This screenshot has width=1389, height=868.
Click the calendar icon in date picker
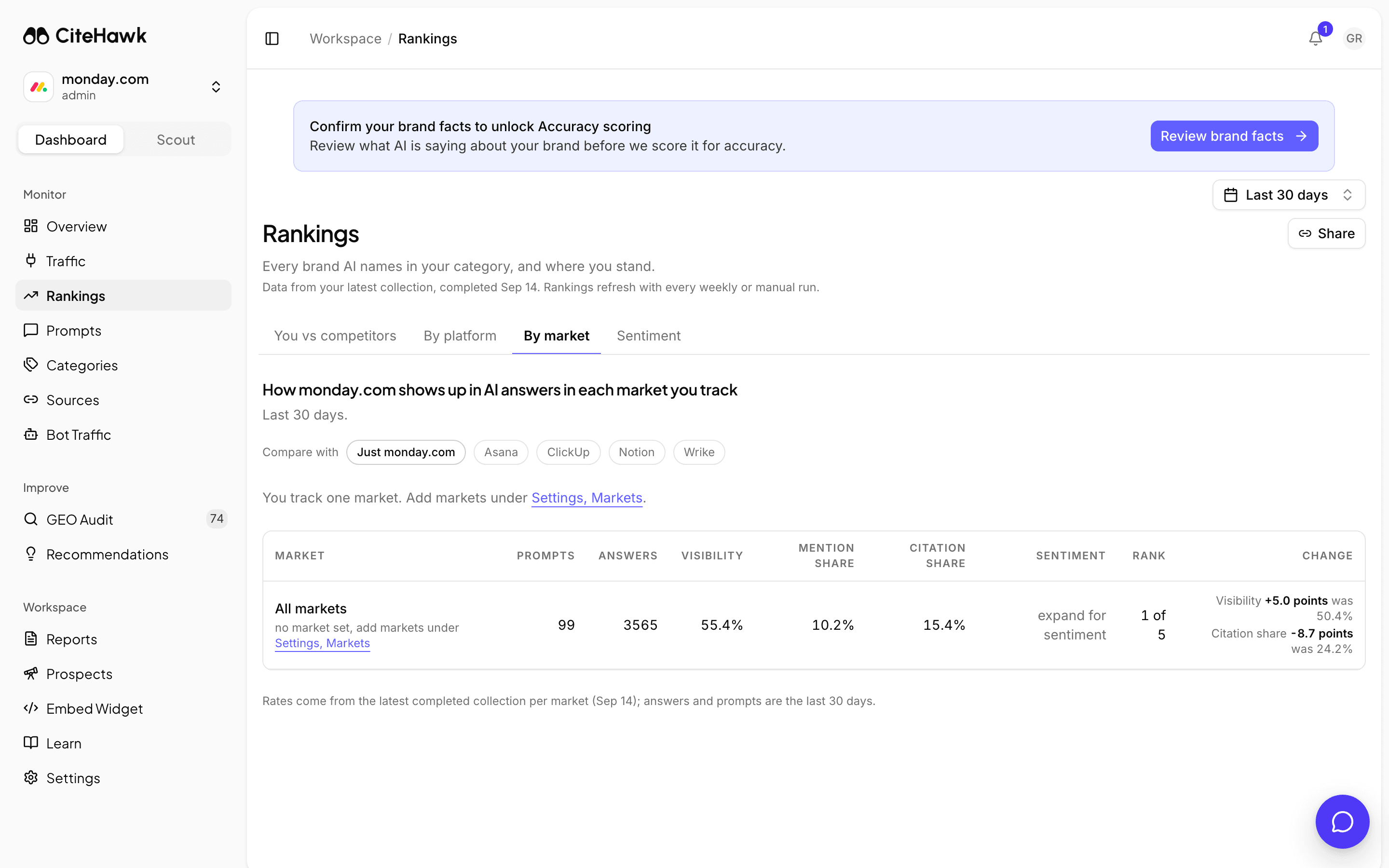pyautogui.click(x=1231, y=195)
